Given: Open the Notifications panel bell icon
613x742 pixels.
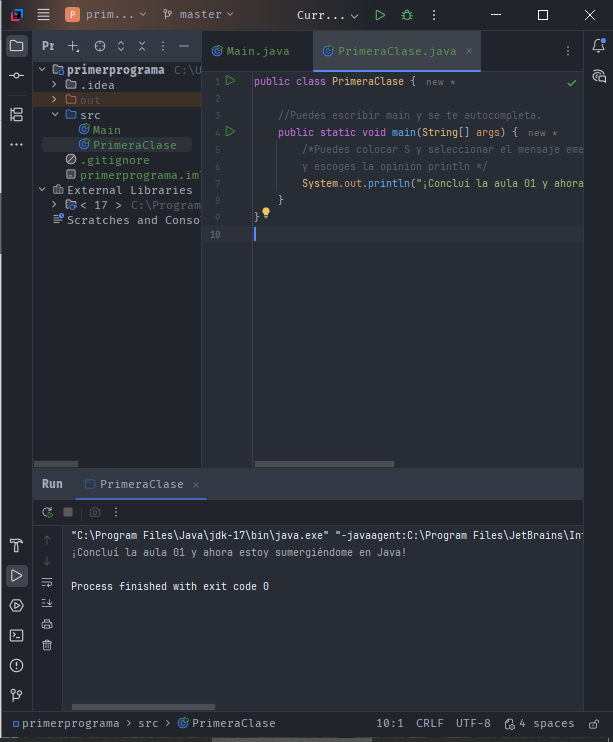Looking at the screenshot, I should (x=598, y=46).
